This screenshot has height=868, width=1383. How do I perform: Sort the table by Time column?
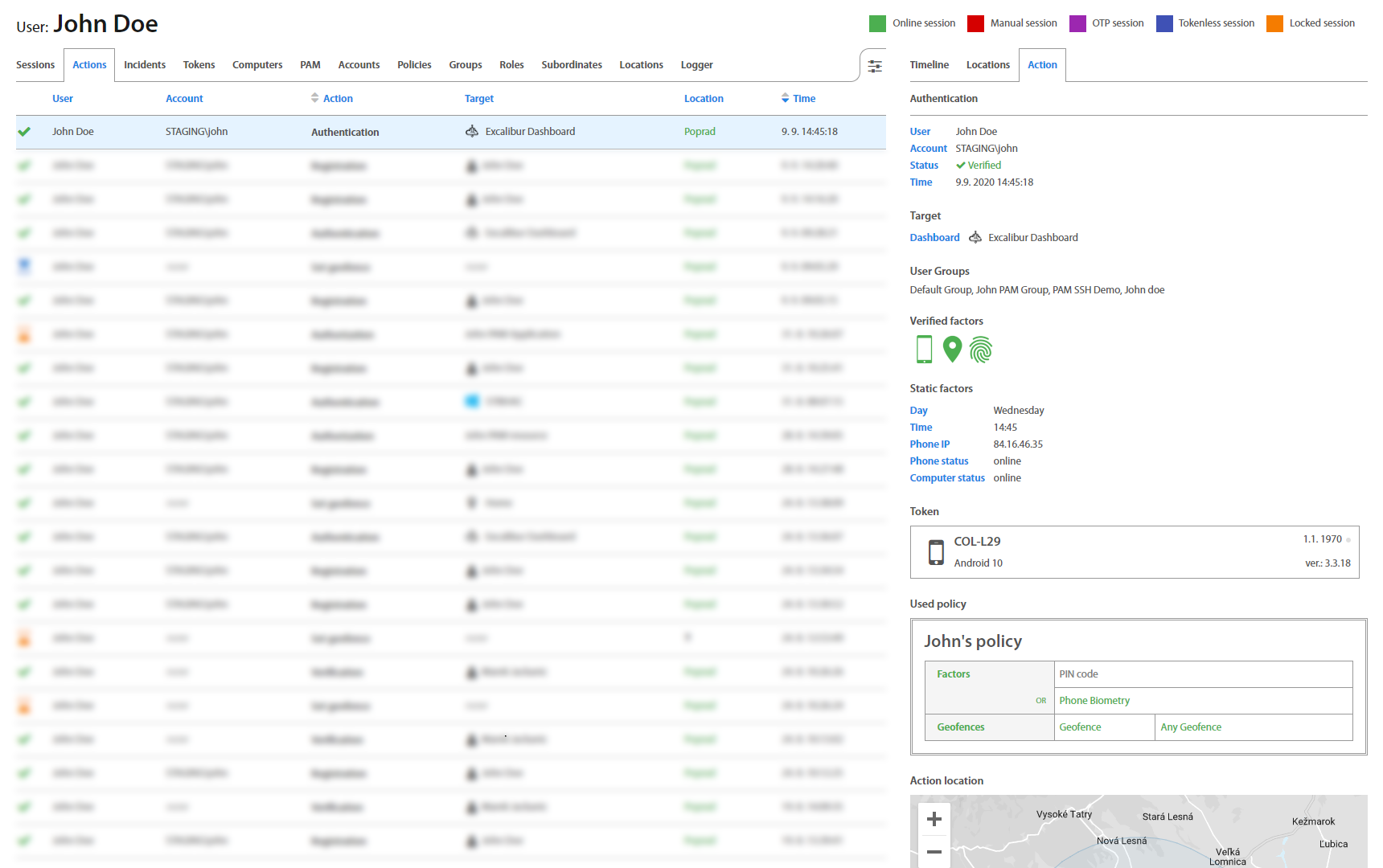coord(803,99)
